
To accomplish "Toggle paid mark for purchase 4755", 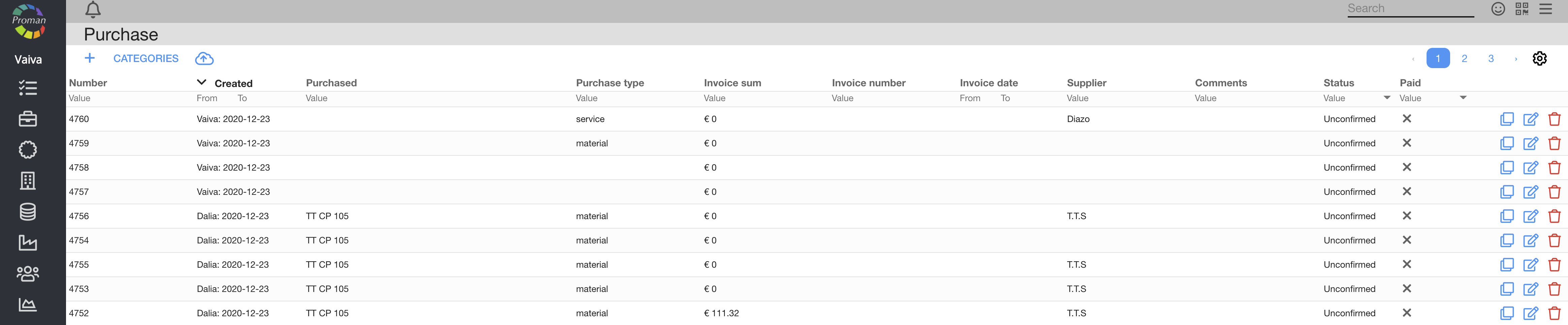I will [x=1407, y=264].
